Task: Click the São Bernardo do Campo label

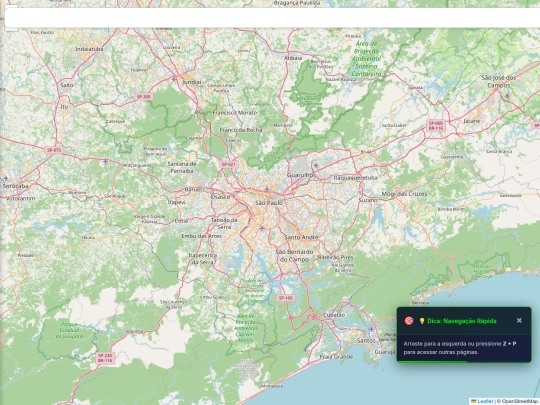Action: [x=294, y=256]
